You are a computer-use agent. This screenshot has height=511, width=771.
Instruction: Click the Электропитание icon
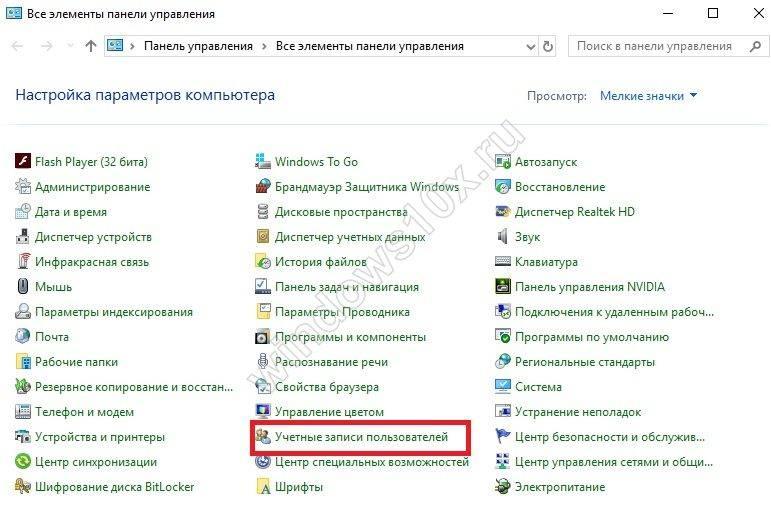point(503,487)
